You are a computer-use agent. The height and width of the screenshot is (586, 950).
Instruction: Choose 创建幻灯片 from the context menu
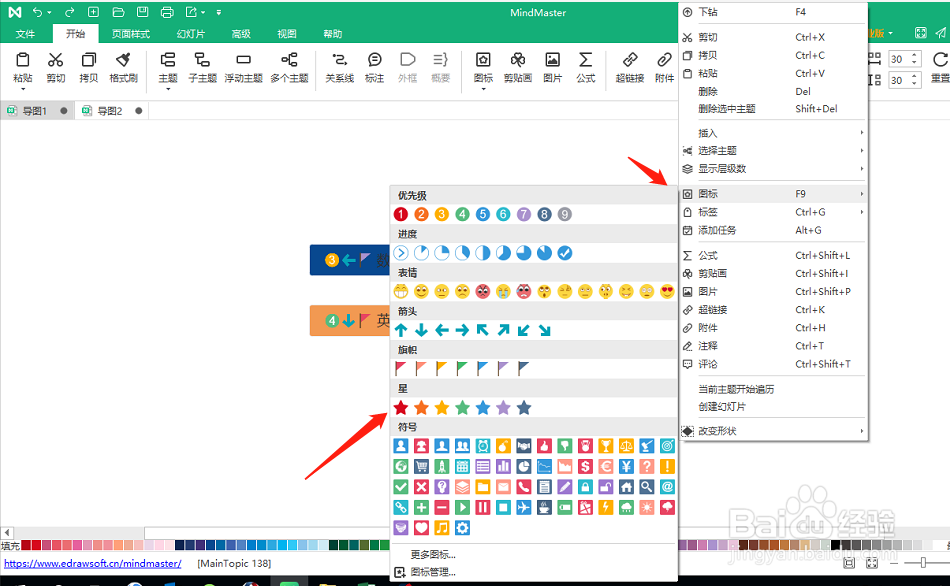click(772, 407)
